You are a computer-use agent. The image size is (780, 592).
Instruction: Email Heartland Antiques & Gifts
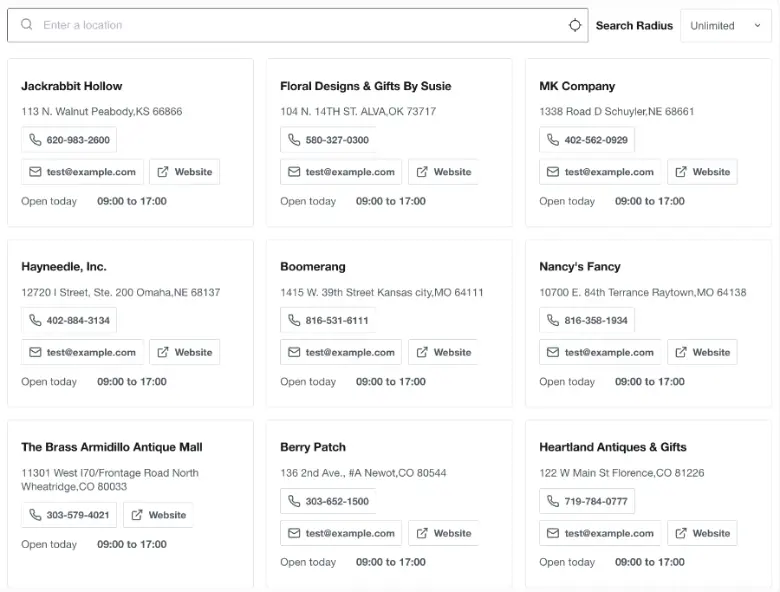600,533
